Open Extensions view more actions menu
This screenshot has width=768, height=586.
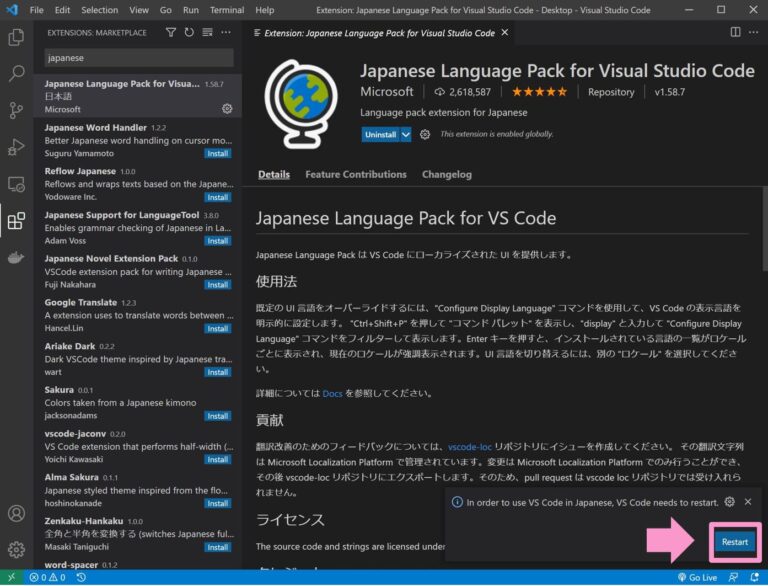(226, 32)
